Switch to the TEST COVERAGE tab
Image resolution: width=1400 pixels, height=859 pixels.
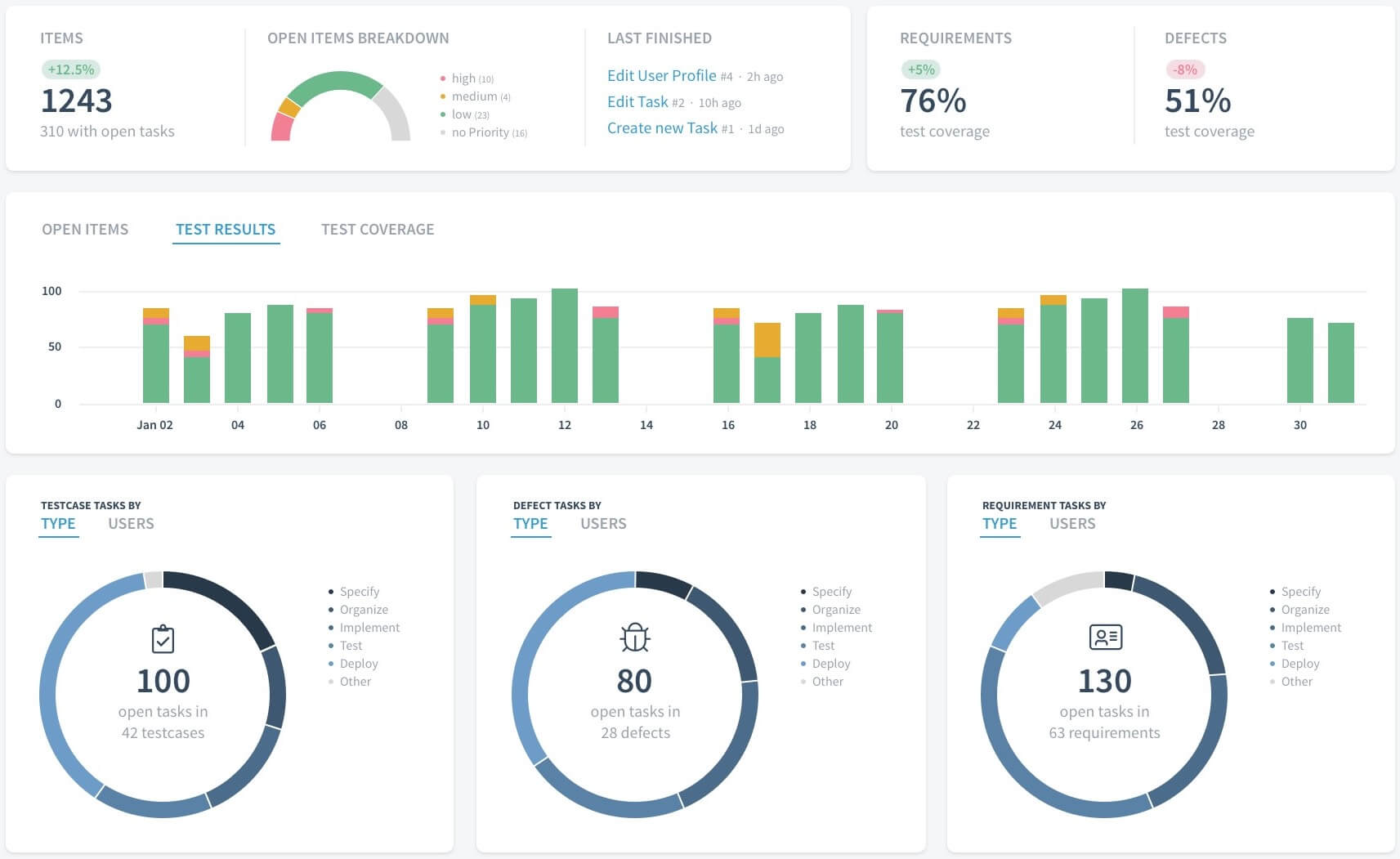point(378,230)
